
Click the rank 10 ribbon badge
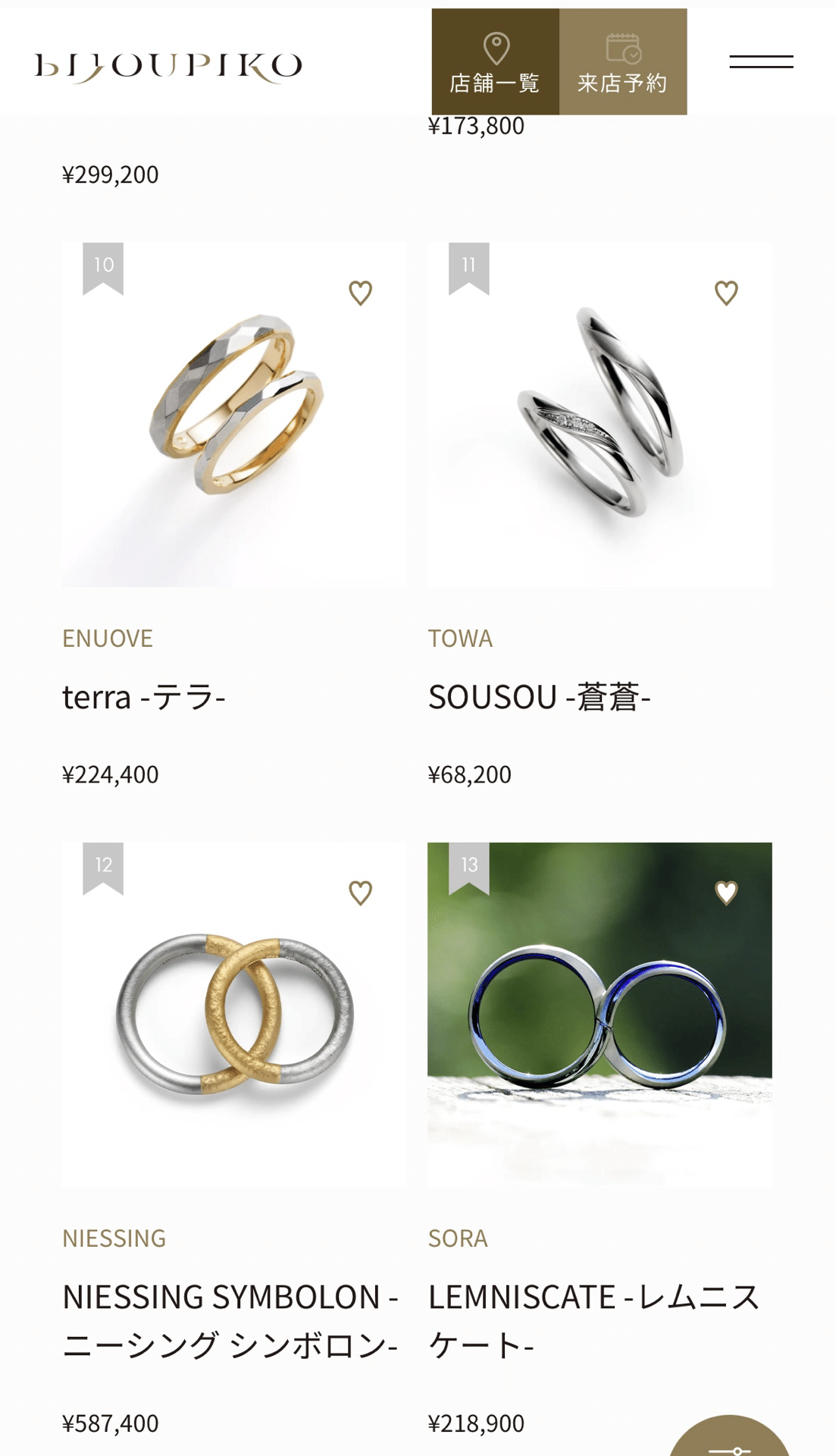pyautogui.click(x=103, y=268)
